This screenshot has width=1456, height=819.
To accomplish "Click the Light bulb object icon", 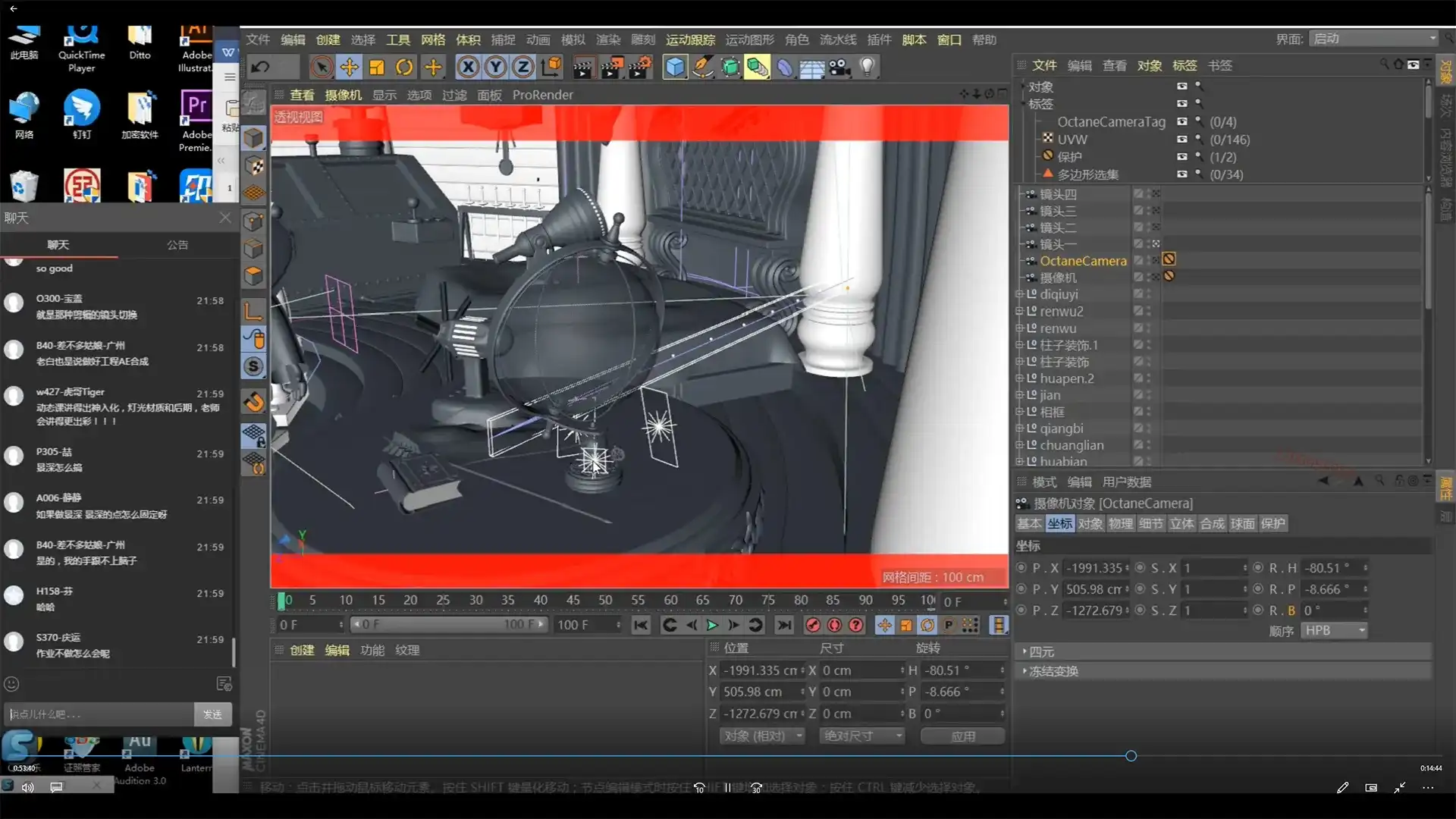I will (x=867, y=67).
